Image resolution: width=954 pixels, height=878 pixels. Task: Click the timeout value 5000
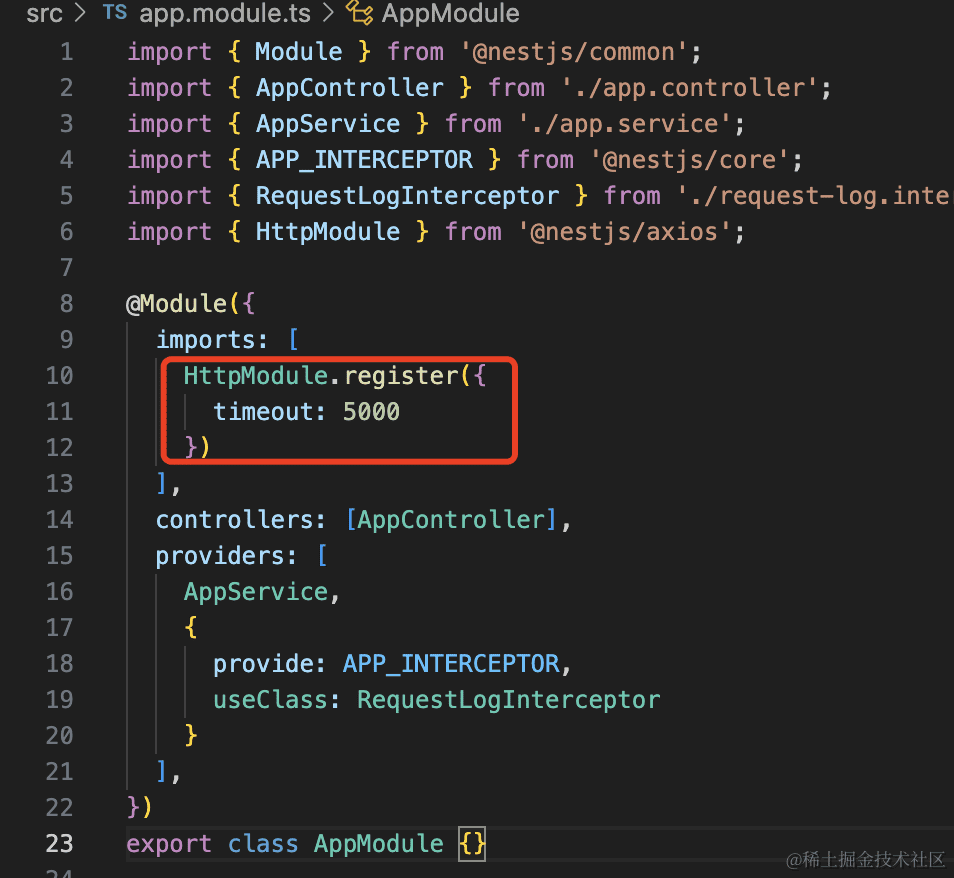[x=371, y=411]
